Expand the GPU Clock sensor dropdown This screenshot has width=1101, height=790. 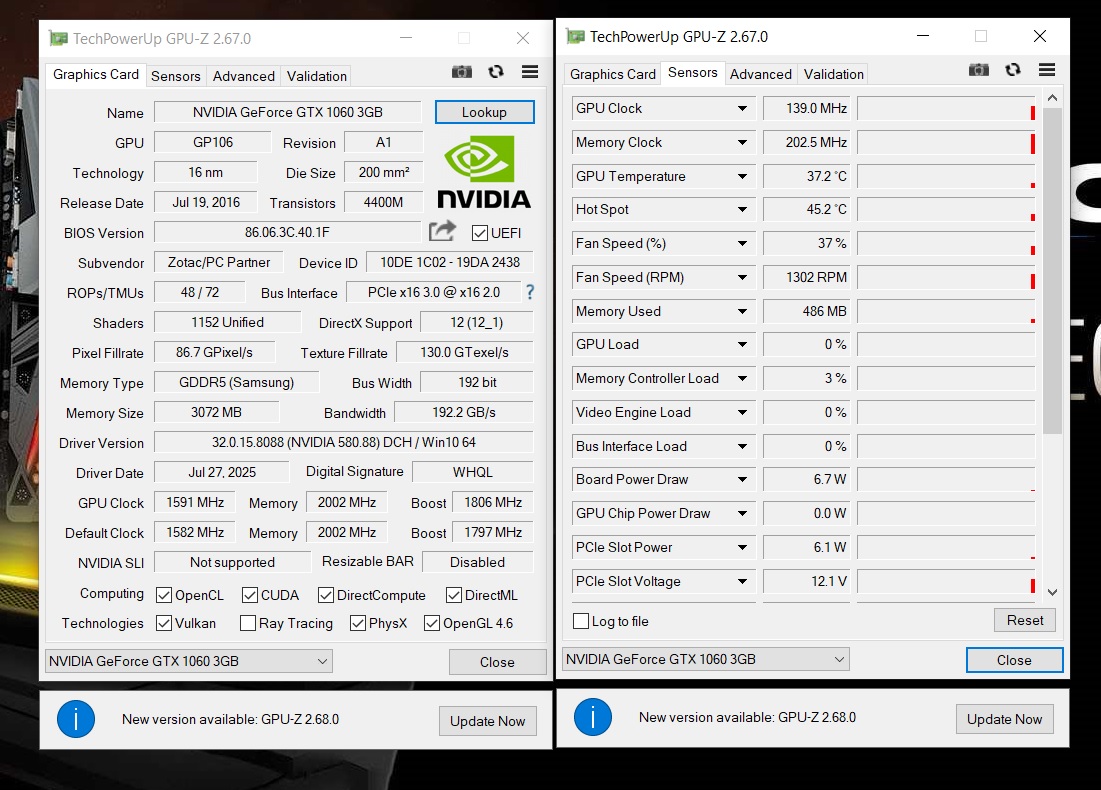click(742, 109)
